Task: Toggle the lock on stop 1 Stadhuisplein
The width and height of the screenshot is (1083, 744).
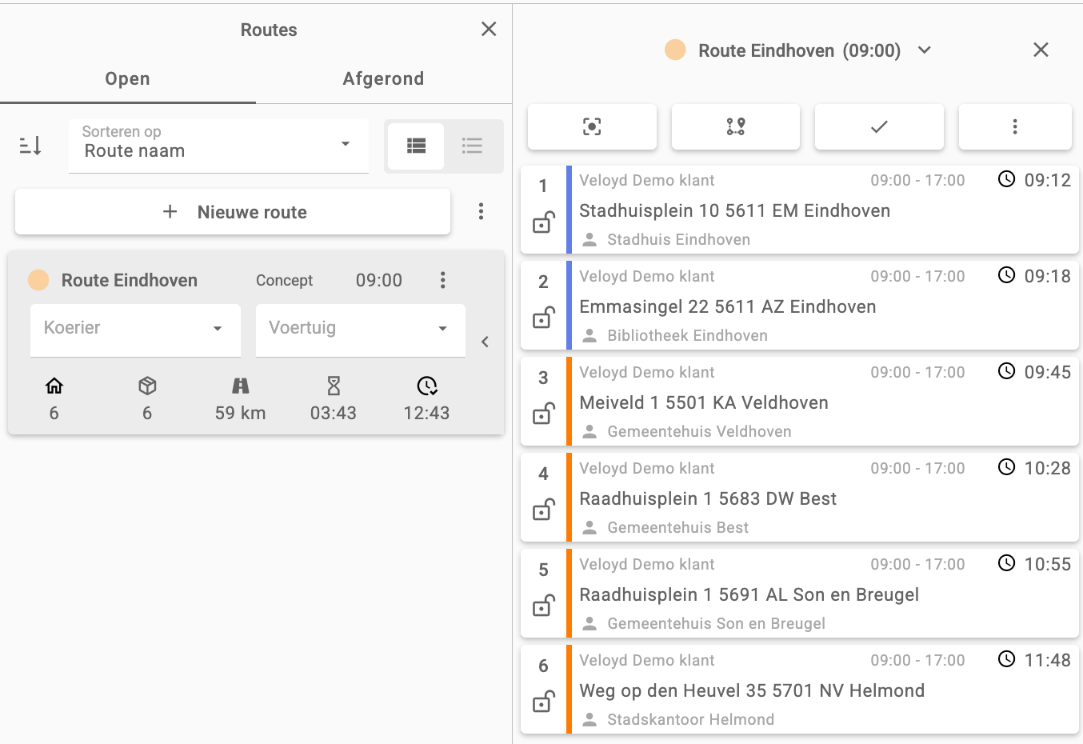Action: click(544, 222)
